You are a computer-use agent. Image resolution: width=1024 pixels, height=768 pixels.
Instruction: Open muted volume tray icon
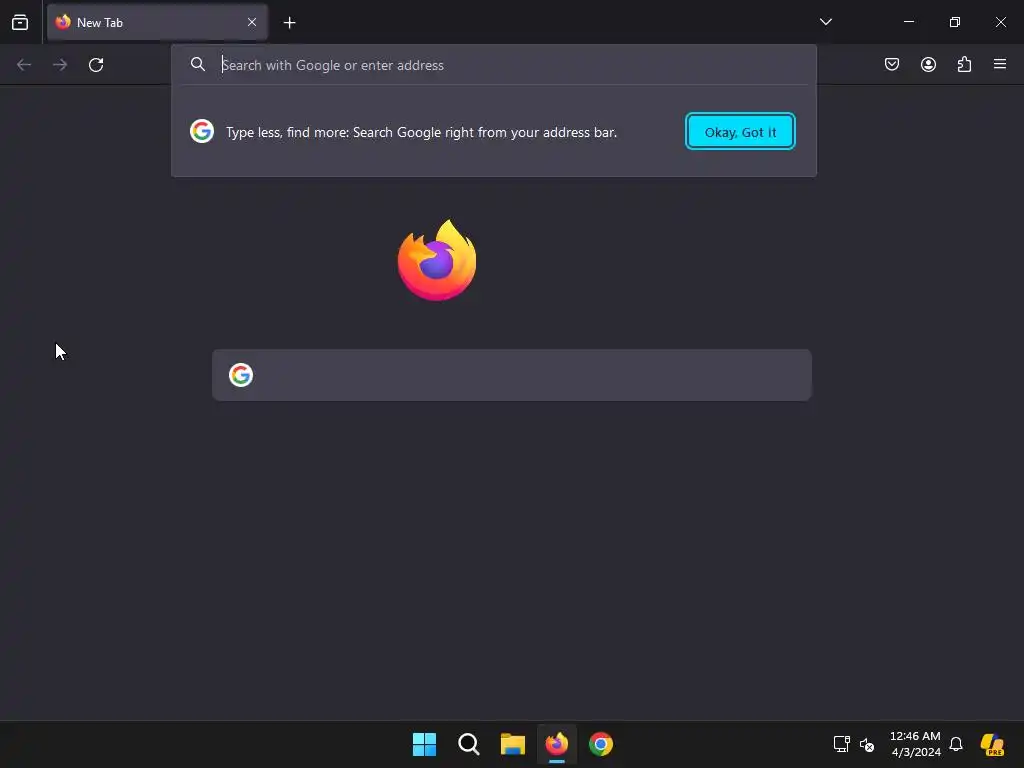pos(867,744)
